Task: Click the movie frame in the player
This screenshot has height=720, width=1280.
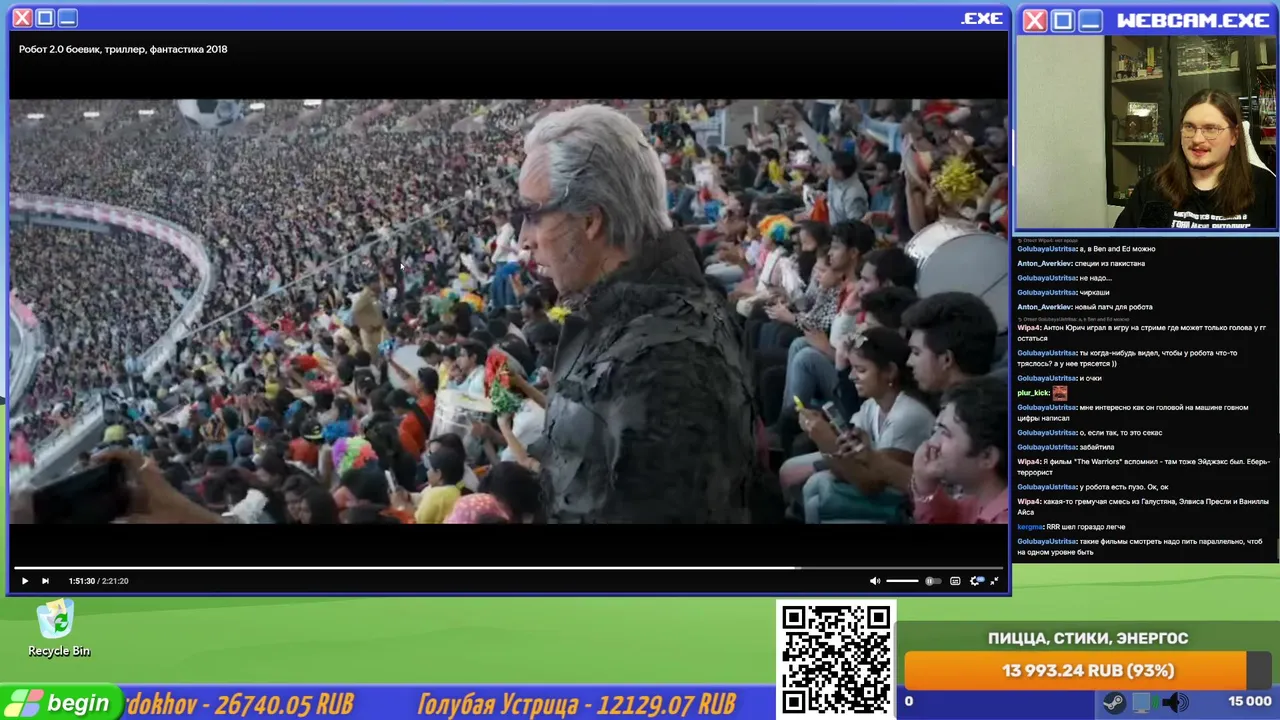Action: (x=508, y=311)
